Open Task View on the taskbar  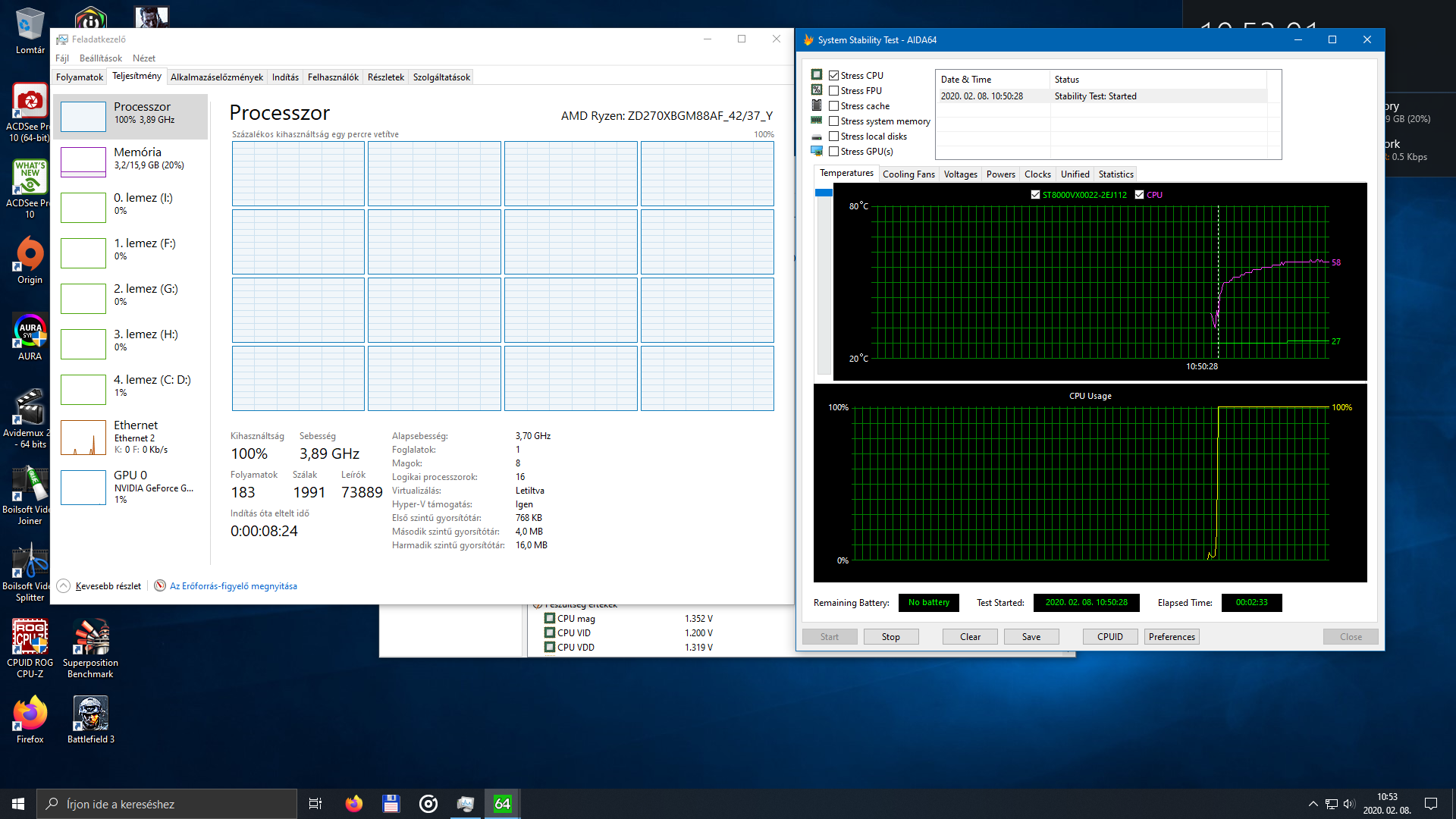315,804
